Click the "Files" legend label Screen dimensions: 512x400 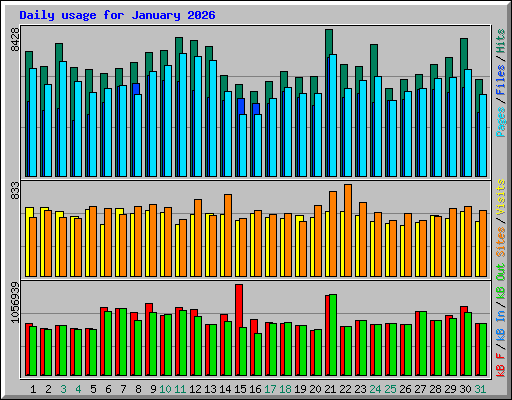(501, 80)
